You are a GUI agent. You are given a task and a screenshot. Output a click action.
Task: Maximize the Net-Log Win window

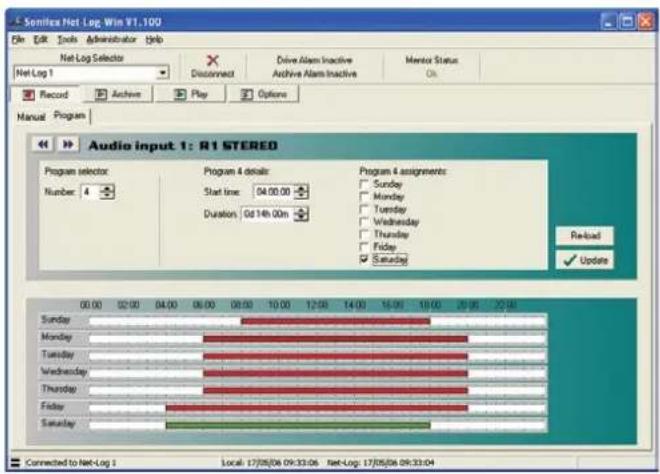point(628,21)
